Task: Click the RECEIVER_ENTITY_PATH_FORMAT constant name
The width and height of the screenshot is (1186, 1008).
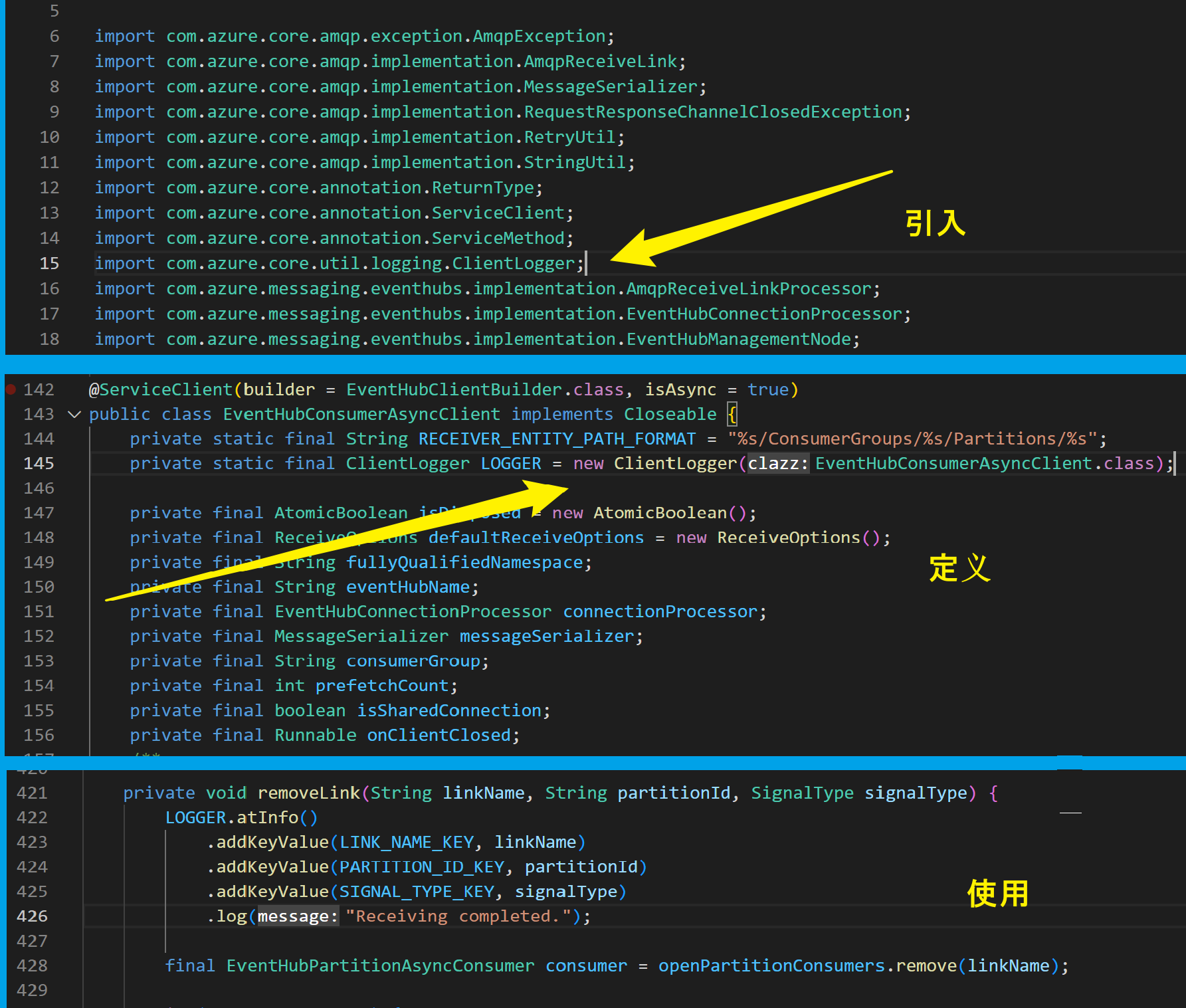Action: point(555,439)
